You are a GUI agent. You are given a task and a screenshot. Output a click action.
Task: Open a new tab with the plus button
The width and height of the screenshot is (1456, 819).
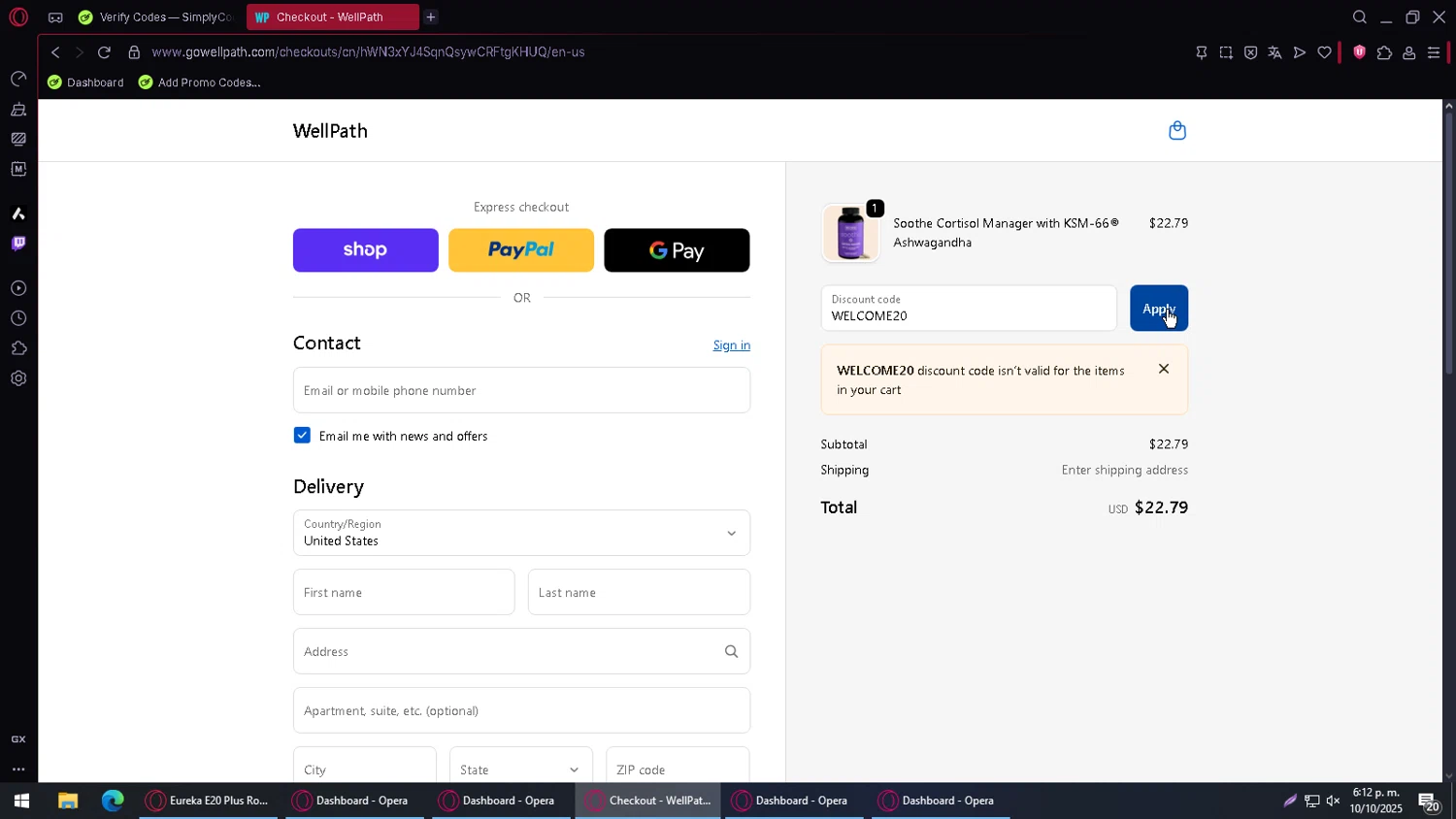(431, 17)
